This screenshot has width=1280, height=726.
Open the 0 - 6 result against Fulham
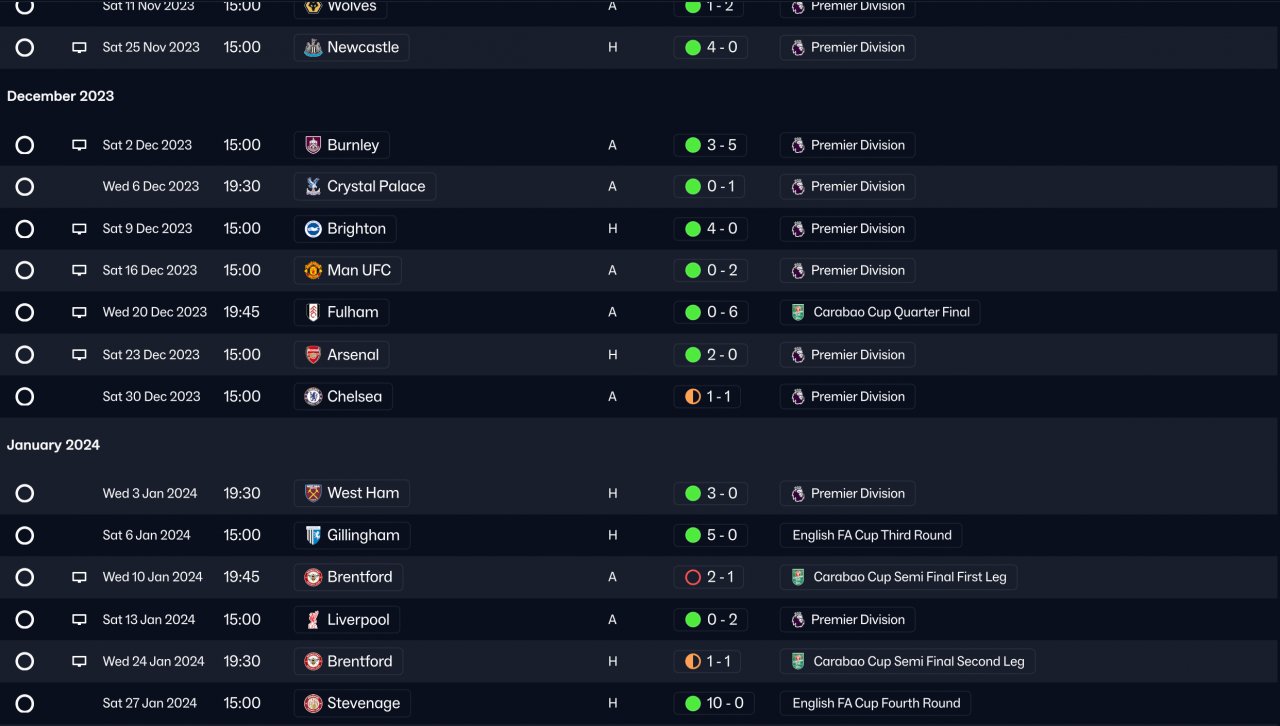point(711,312)
